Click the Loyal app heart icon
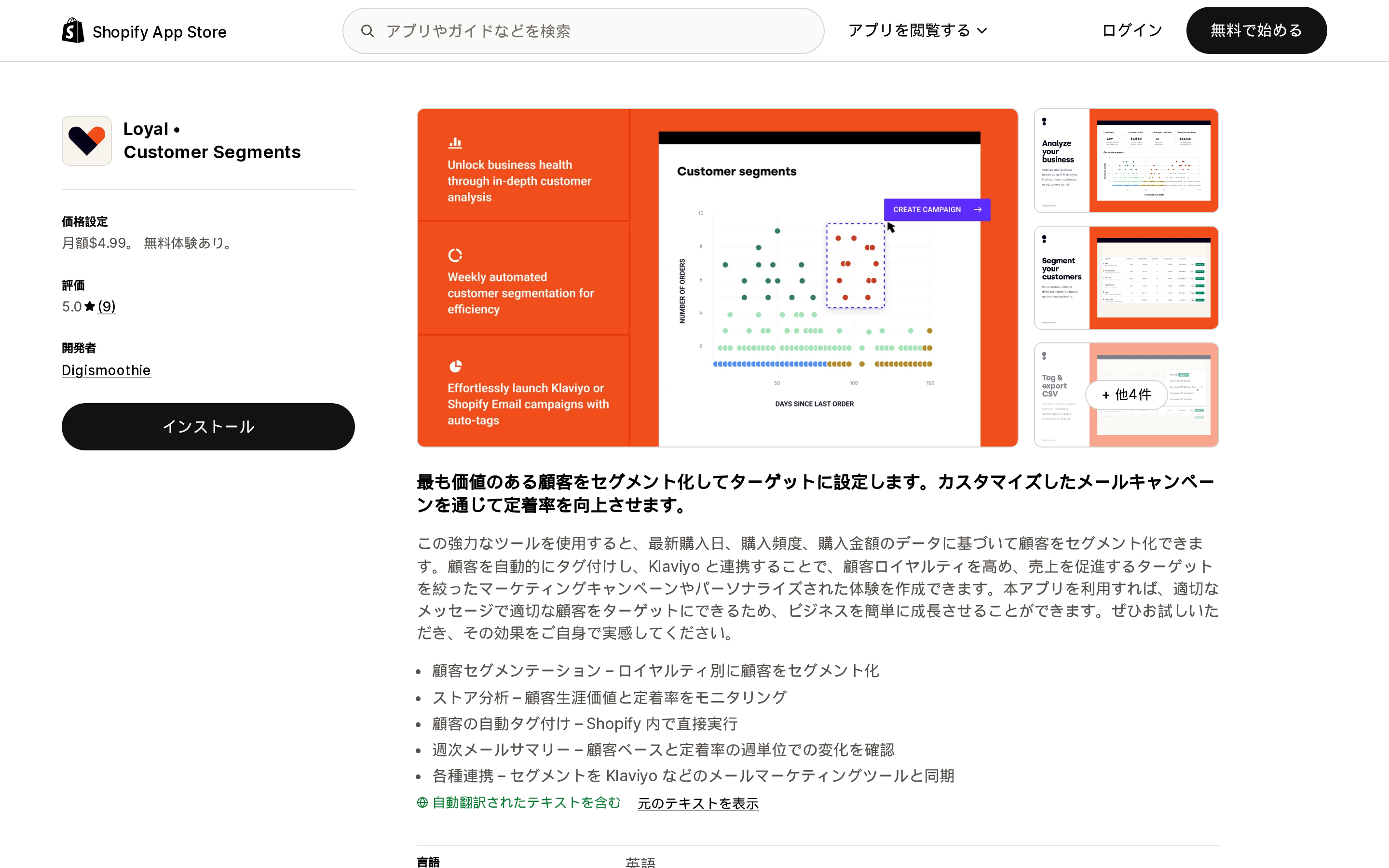 click(87, 141)
